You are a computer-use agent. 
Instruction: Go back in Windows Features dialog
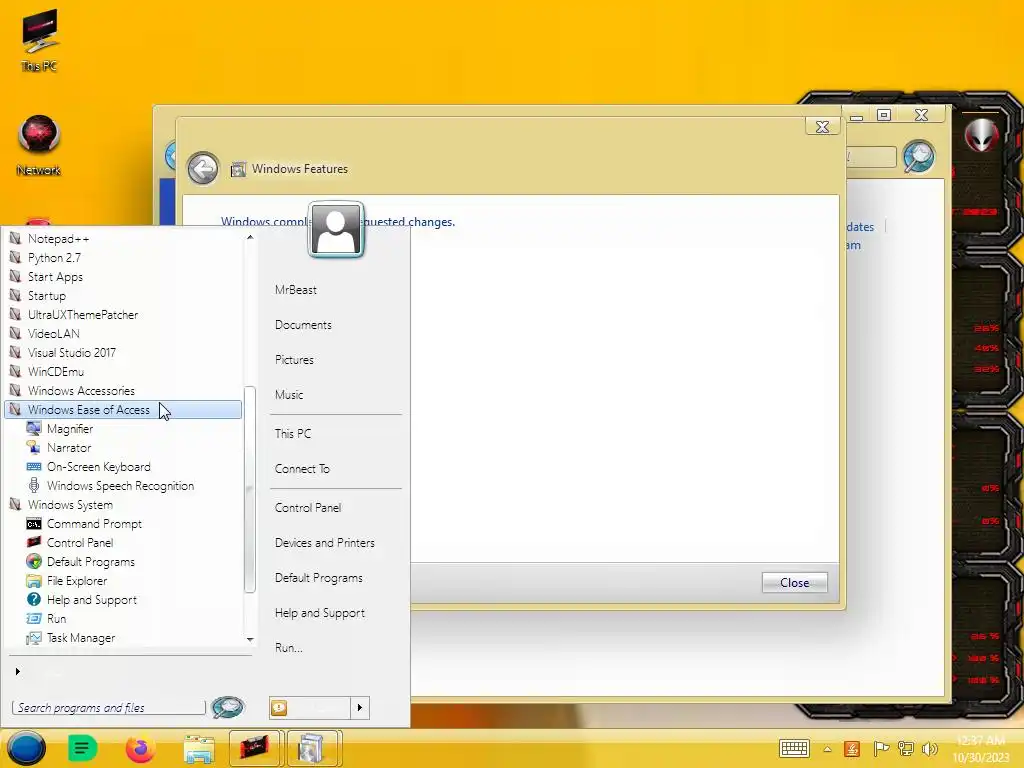(203, 169)
